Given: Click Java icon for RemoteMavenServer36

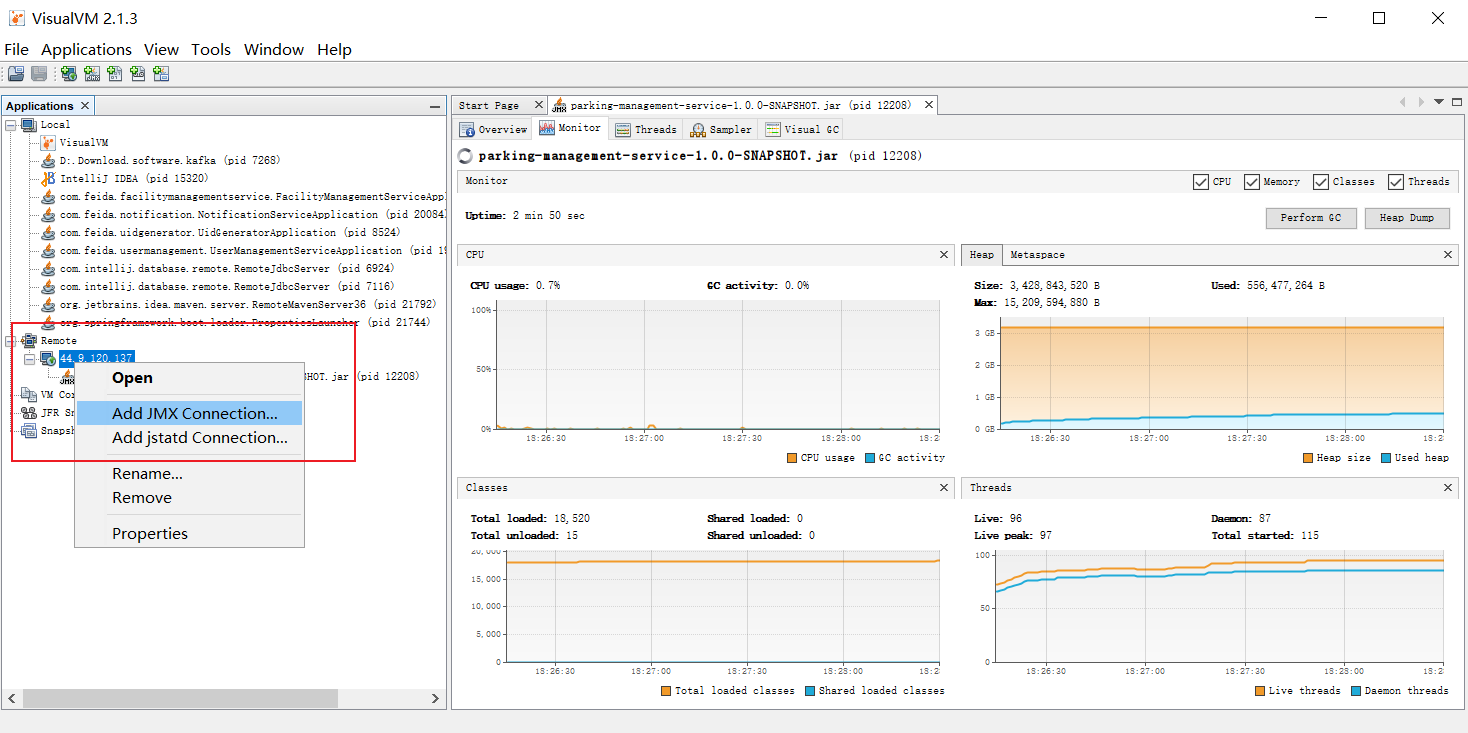Looking at the screenshot, I should pos(47,305).
